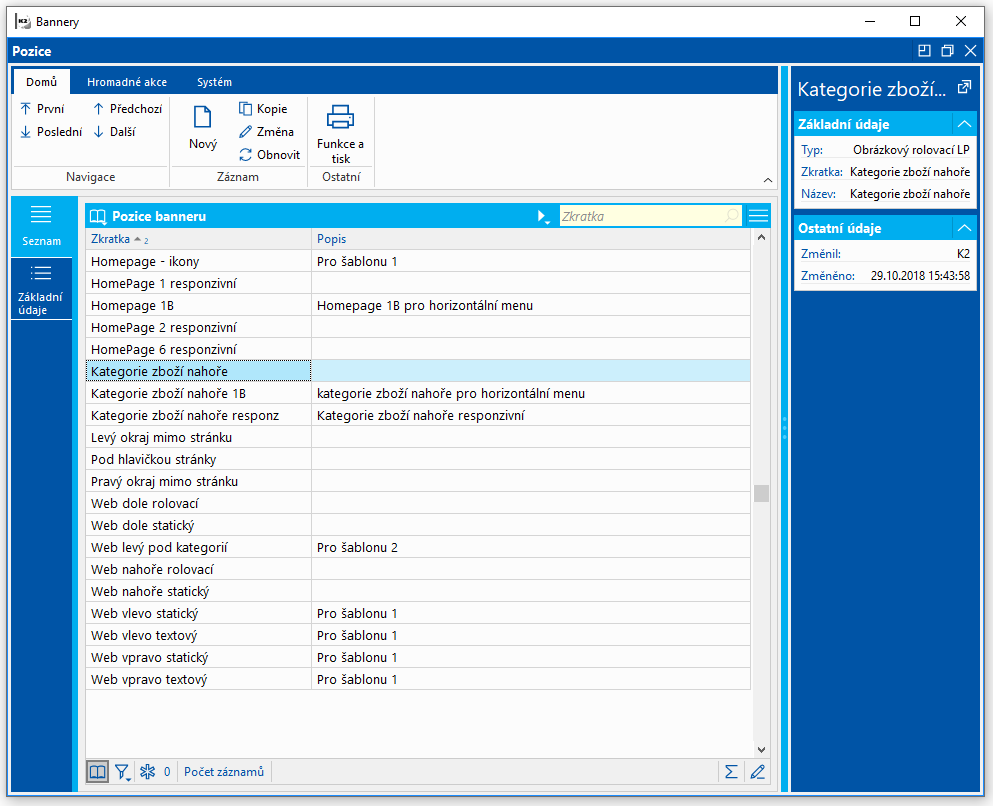The height and width of the screenshot is (806, 993).
Task: Collapse the Základní údaje section
Action: pyautogui.click(x=964, y=124)
